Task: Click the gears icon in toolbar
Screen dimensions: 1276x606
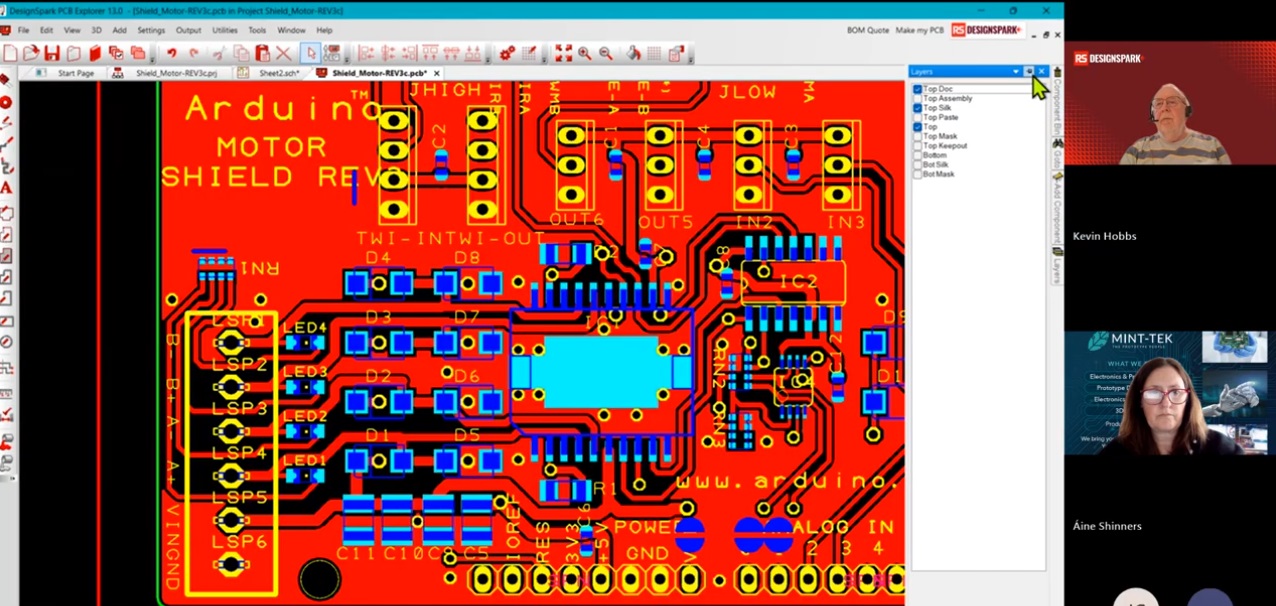Action: [507, 53]
